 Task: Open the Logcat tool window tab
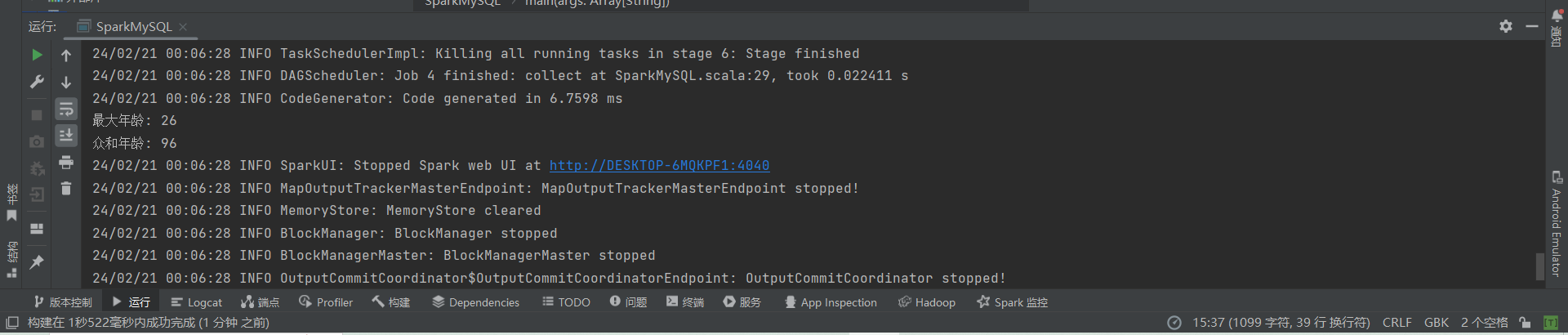[x=196, y=302]
